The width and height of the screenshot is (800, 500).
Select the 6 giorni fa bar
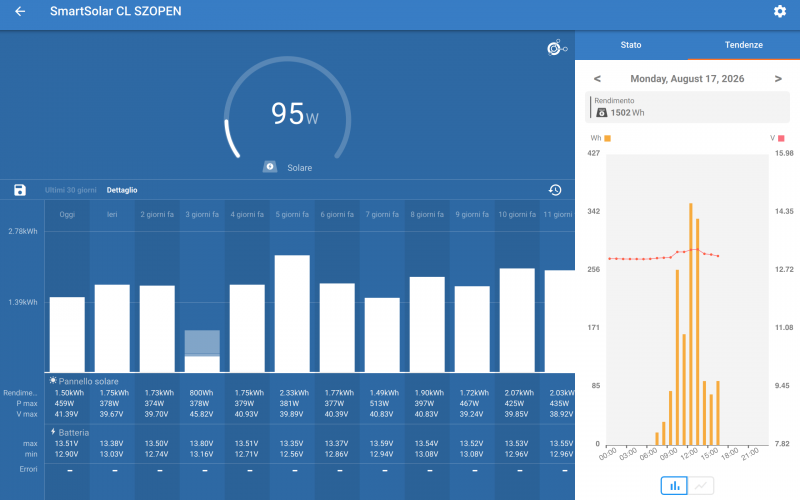tap(337, 327)
